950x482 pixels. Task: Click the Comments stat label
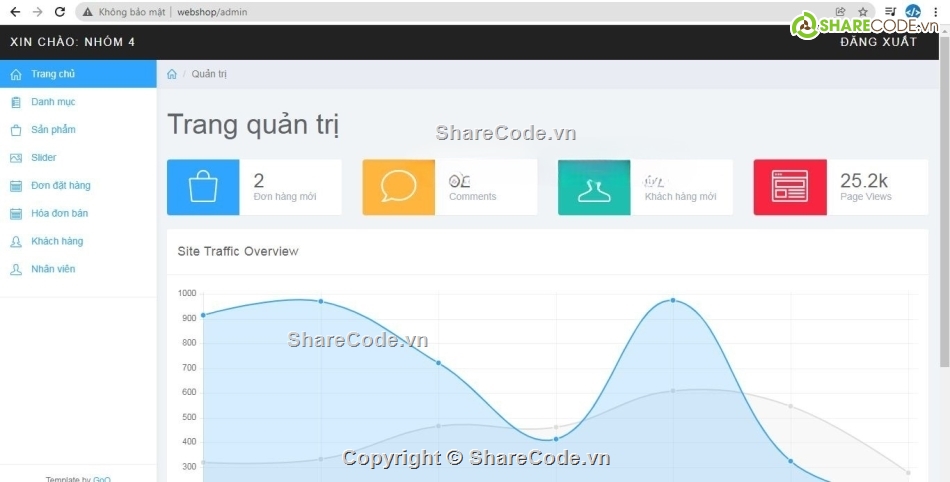coord(473,196)
